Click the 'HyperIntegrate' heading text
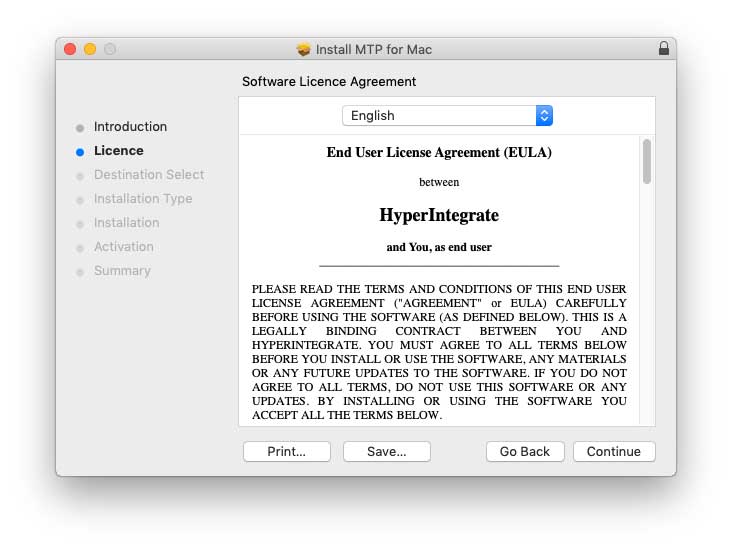The height and width of the screenshot is (550, 732). (439, 215)
